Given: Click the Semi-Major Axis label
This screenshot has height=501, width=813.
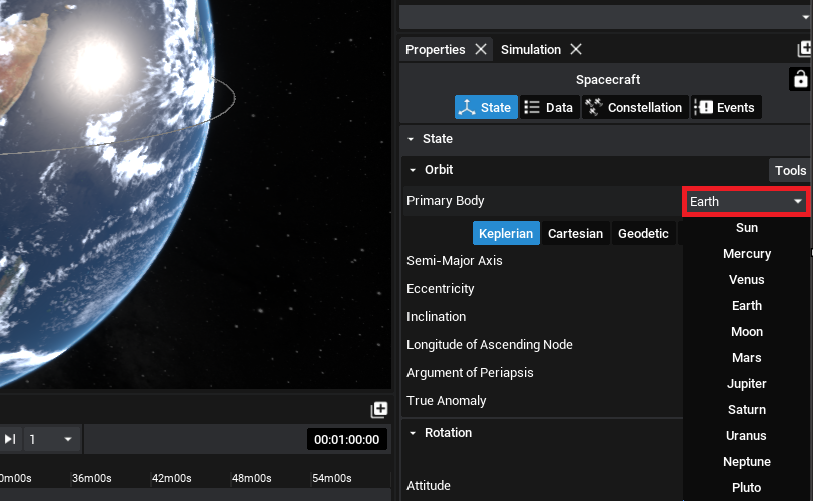Looking at the screenshot, I should (x=454, y=260).
